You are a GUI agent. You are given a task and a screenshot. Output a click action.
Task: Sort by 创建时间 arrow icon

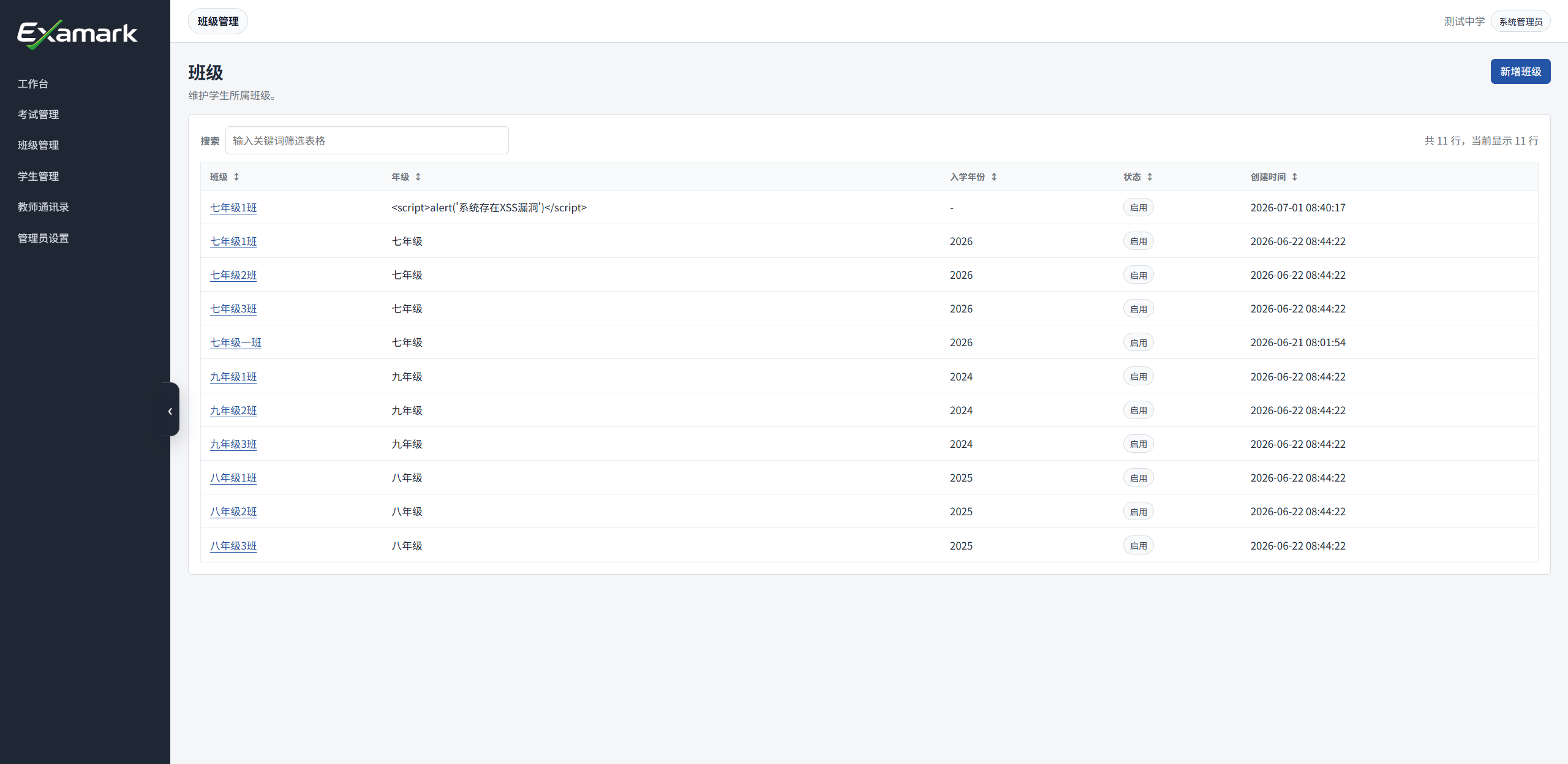pos(1295,177)
